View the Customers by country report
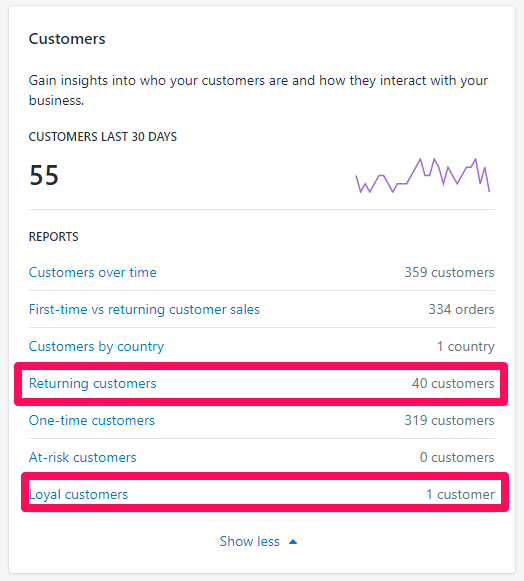The width and height of the screenshot is (524, 581). [x=96, y=346]
